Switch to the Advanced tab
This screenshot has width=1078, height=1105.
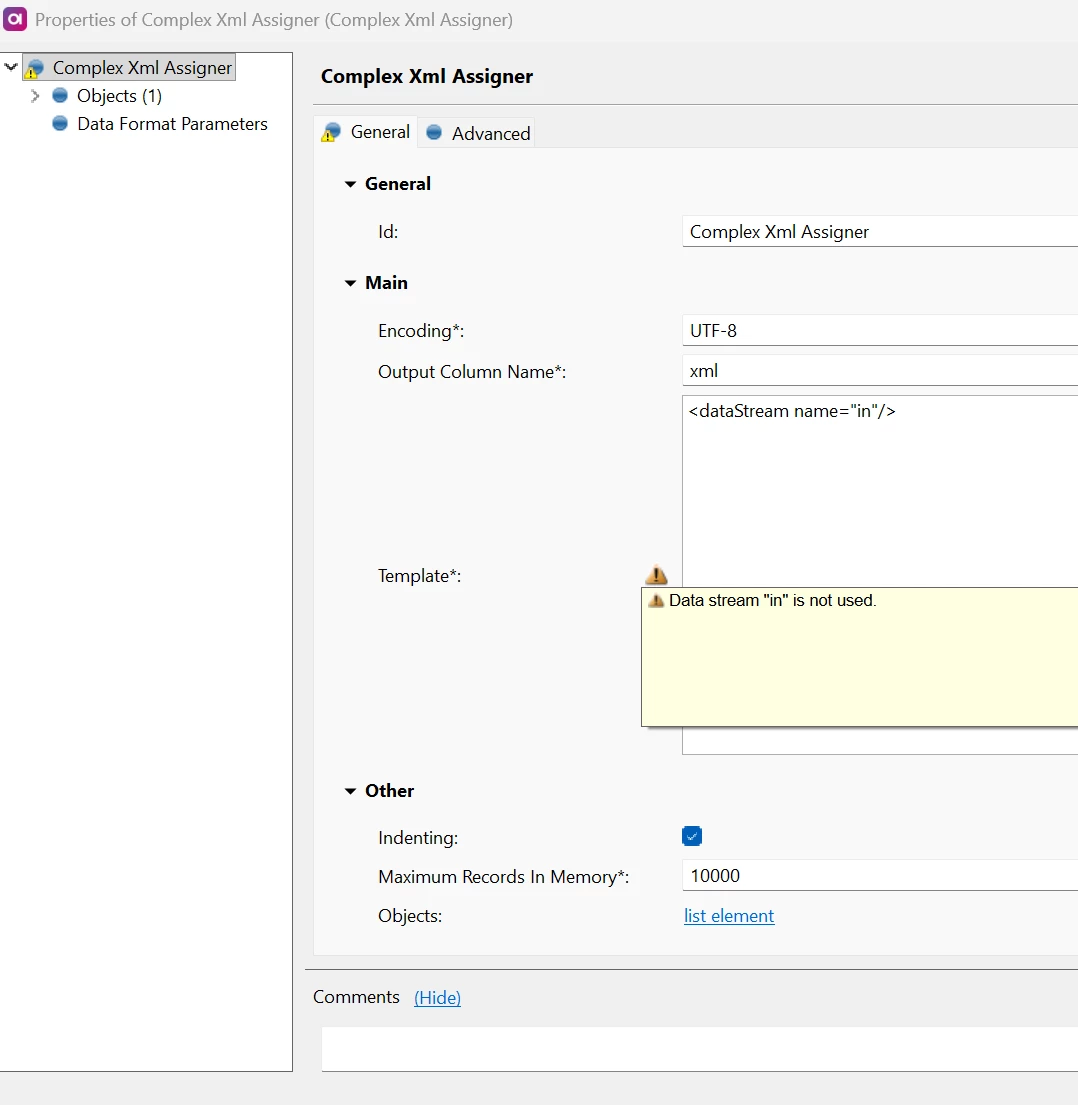pyautogui.click(x=477, y=132)
